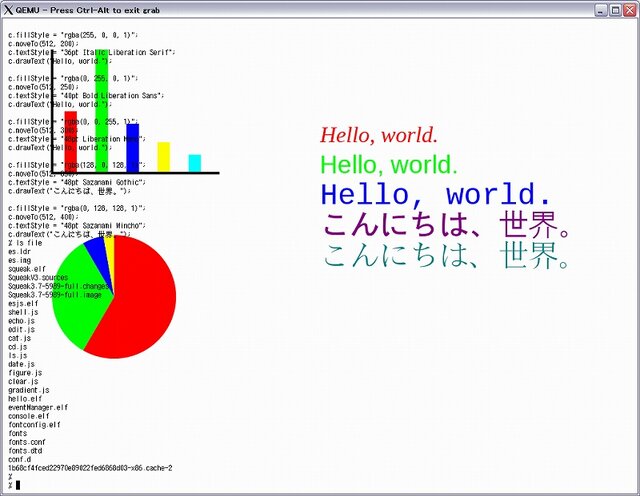Image resolution: width=640 pixels, height=496 pixels.
Task: Minimize the QEMU window
Action: [601, 9]
